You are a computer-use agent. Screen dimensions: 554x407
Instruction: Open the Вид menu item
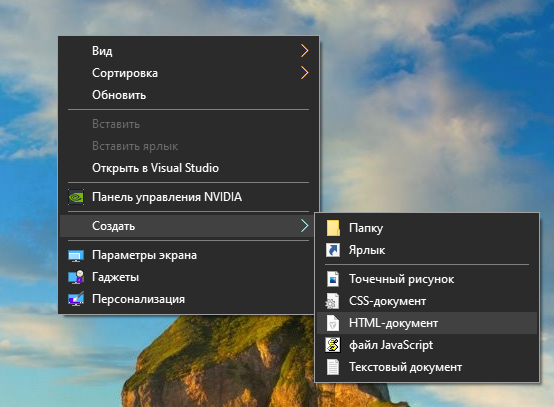click(x=189, y=51)
